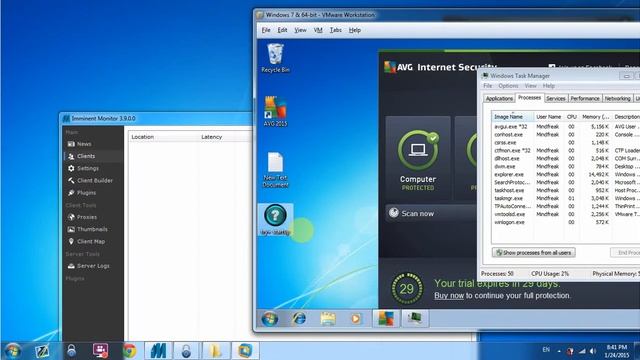The width and height of the screenshot is (640, 360).
Task: Switch to Performance tab in Task Manager
Action: tap(585, 98)
